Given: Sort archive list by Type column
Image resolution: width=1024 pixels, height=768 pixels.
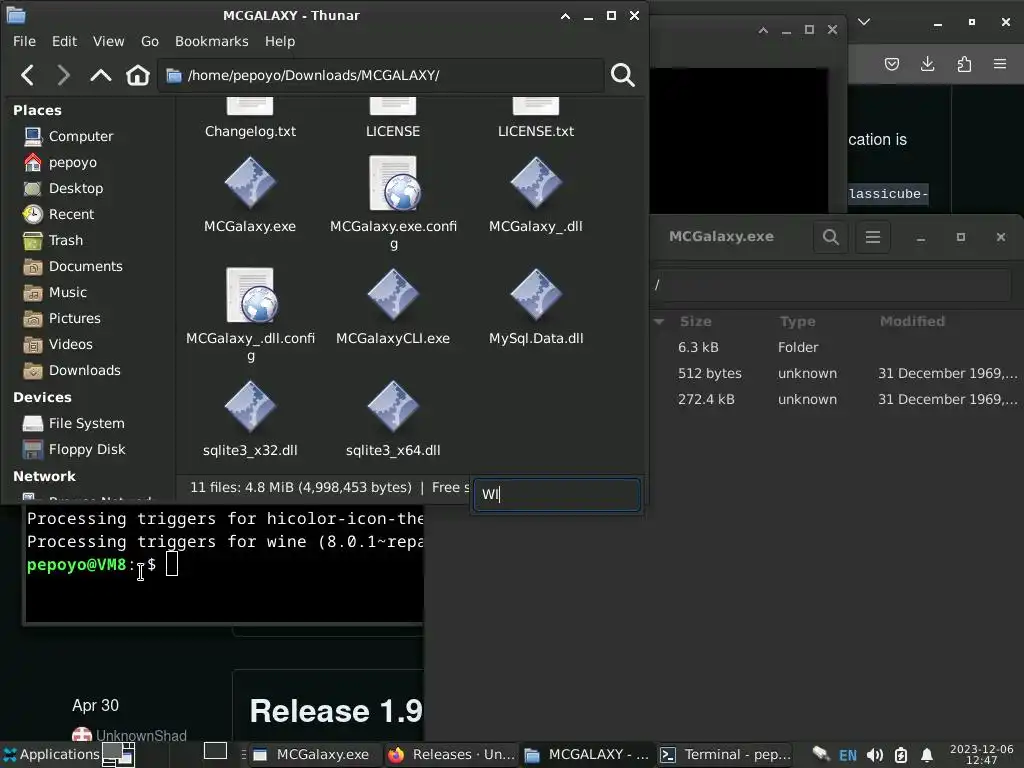Looking at the screenshot, I should coord(797,321).
